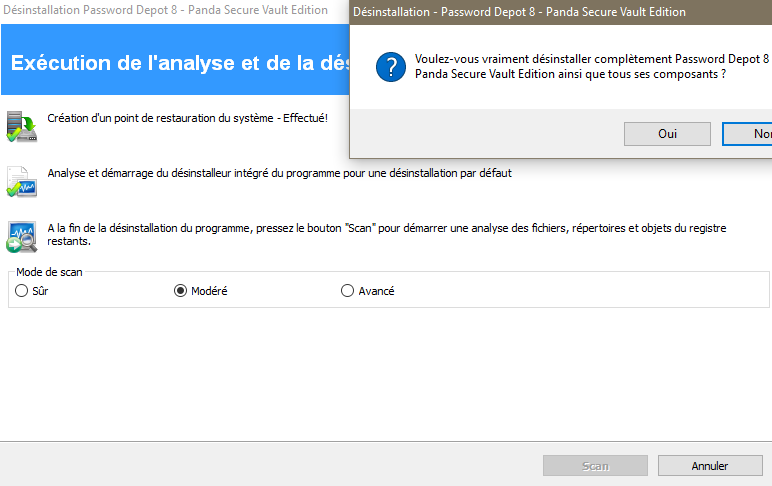Select the Avancé scan mode
This screenshot has height=486, width=772.
(x=368, y=291)
